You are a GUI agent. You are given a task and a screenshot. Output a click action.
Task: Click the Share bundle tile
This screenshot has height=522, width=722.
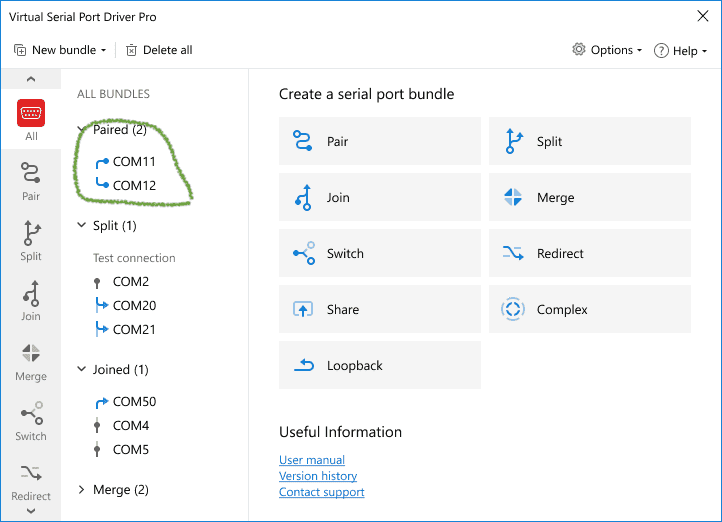[x=380, y=310]
